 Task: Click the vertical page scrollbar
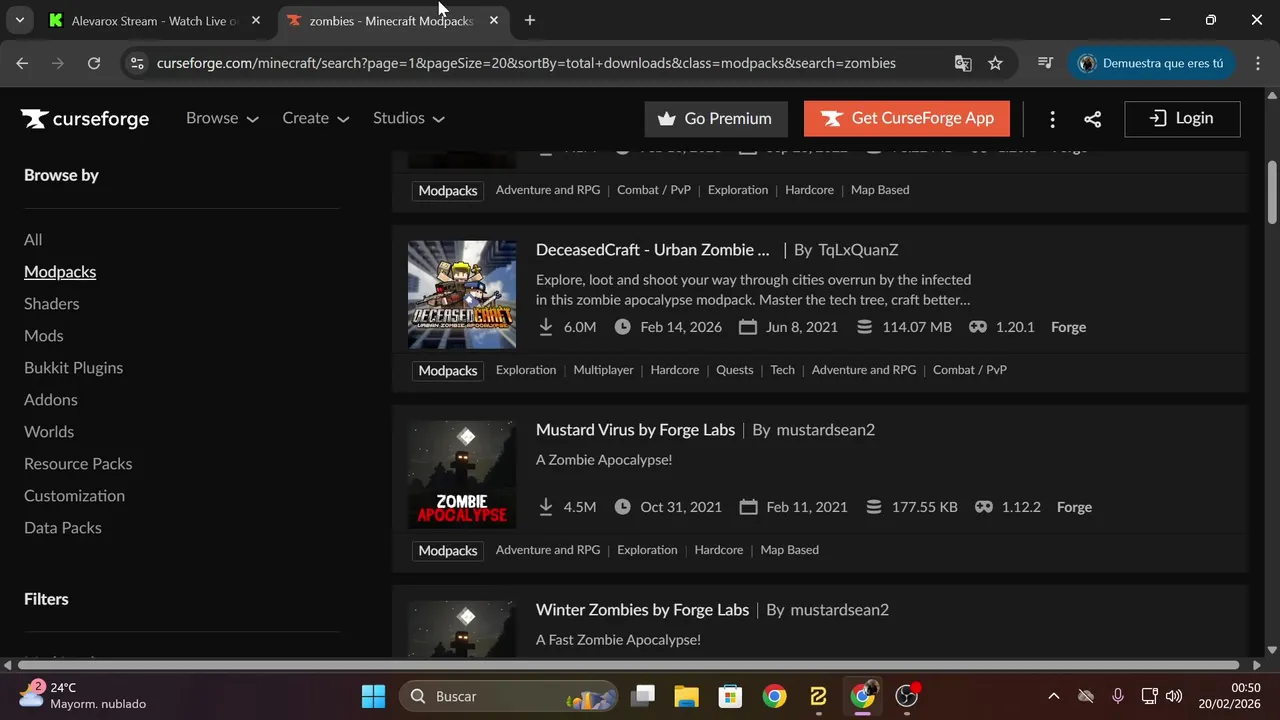coord(1272,193)
